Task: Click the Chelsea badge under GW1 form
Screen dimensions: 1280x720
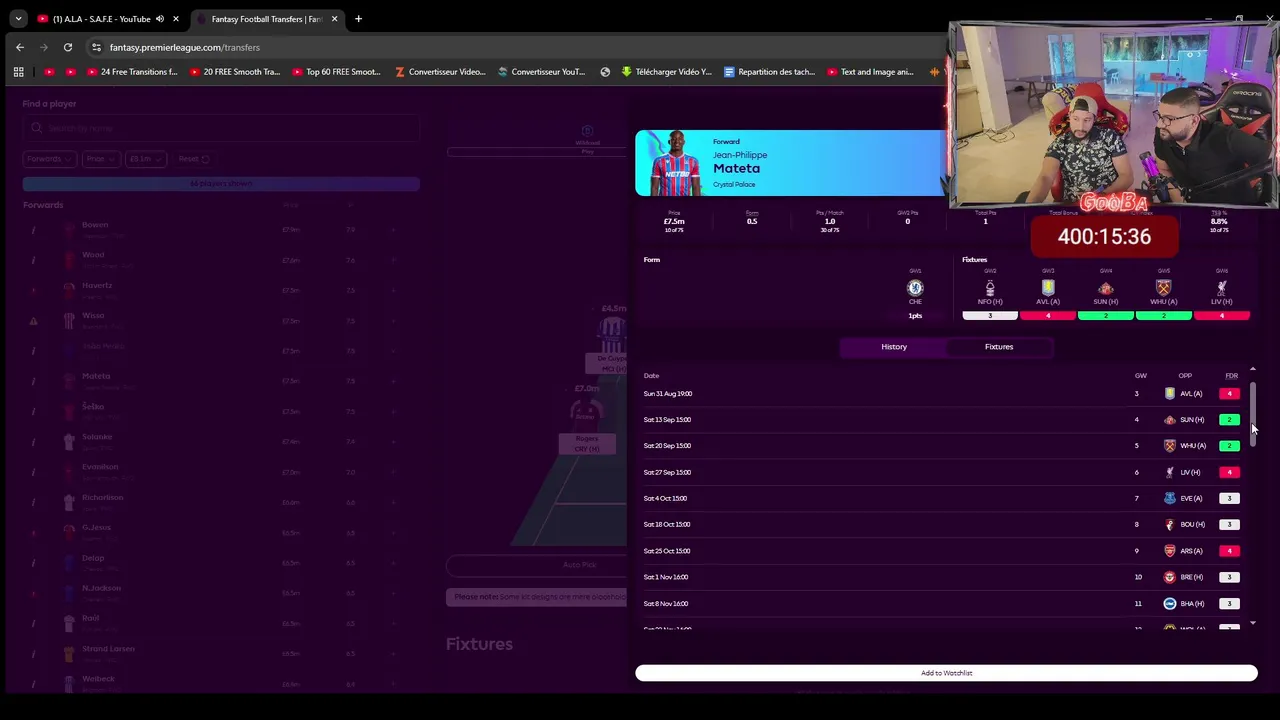Action: (x=915, y=288)
